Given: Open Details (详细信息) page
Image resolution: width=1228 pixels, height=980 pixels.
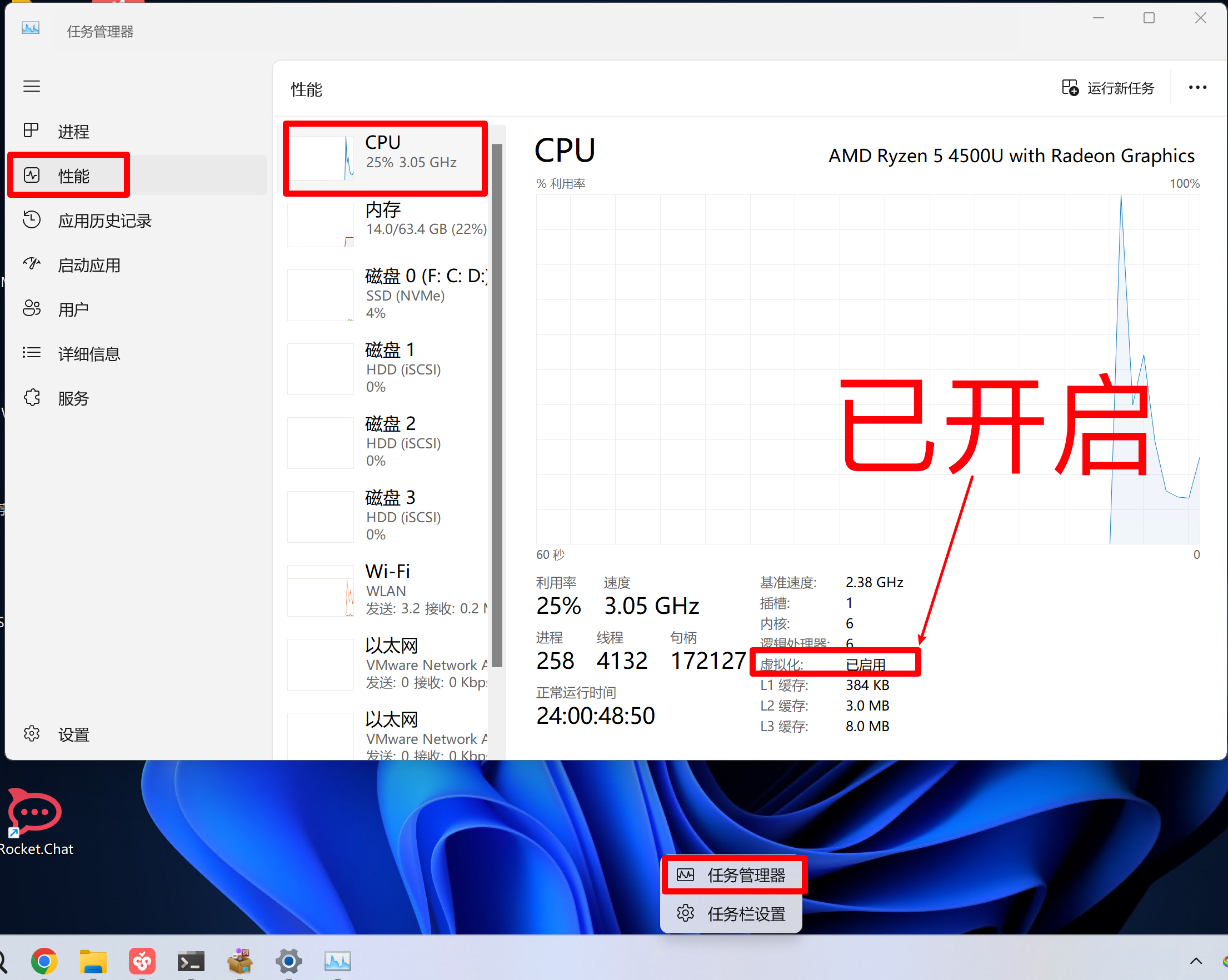Looking at the screenshot, I should 88,354.
